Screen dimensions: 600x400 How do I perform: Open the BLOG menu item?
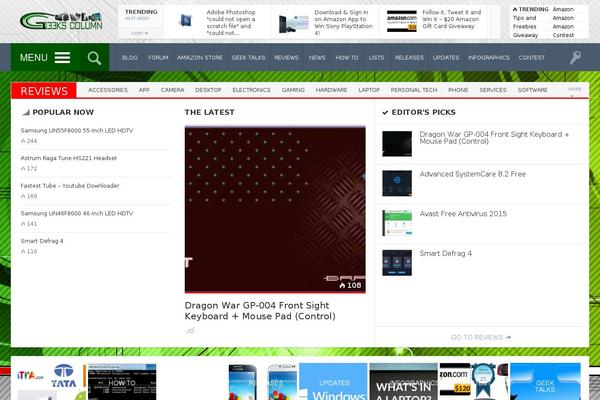pos(130,57)
